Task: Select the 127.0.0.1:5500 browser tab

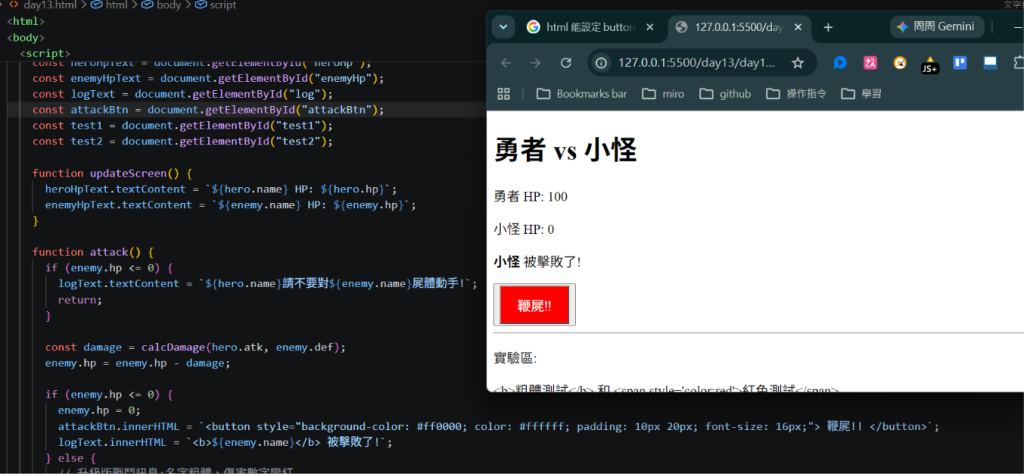Action: click(x=740, y=27)
